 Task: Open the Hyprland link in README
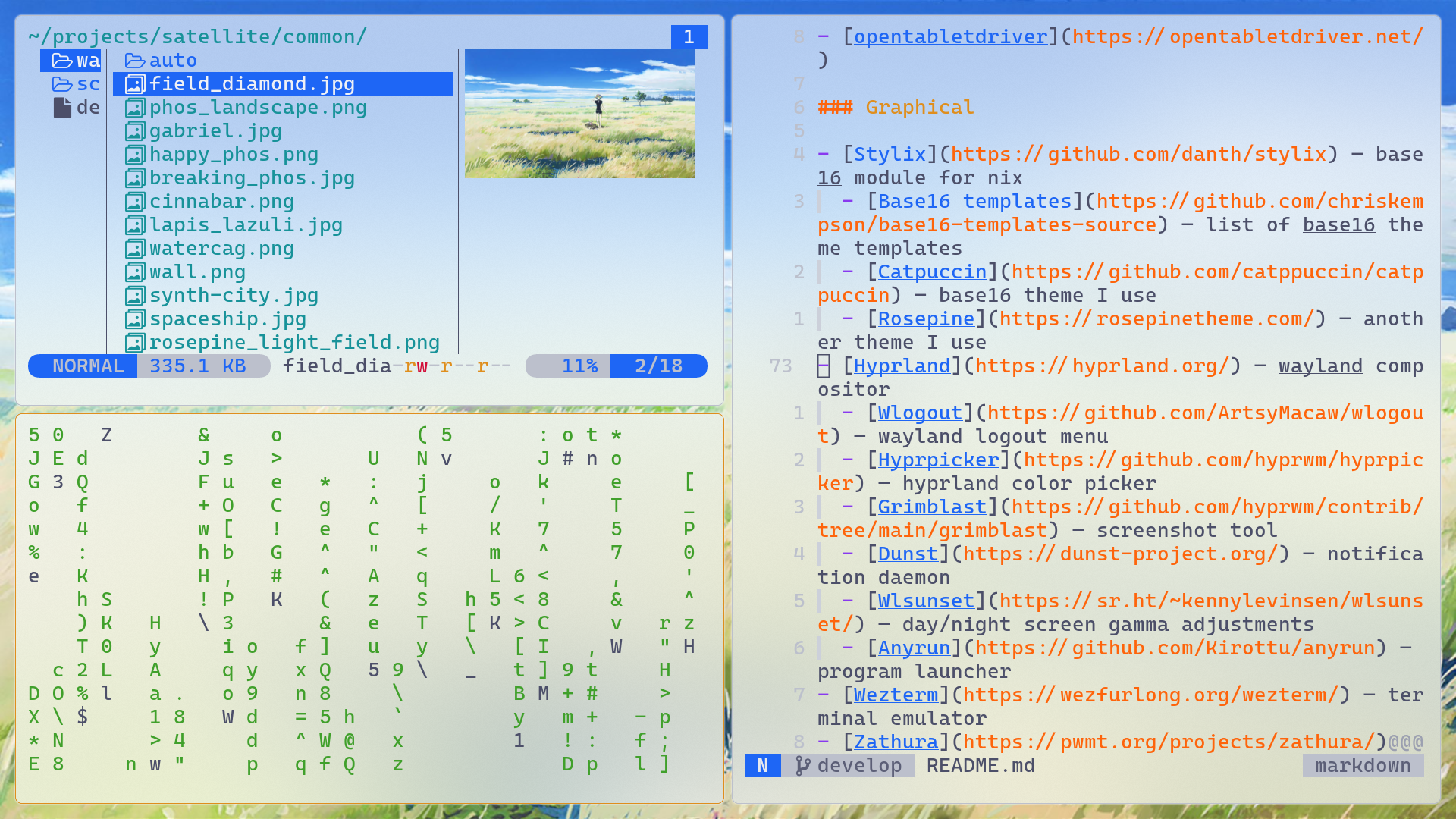[902, 366]
